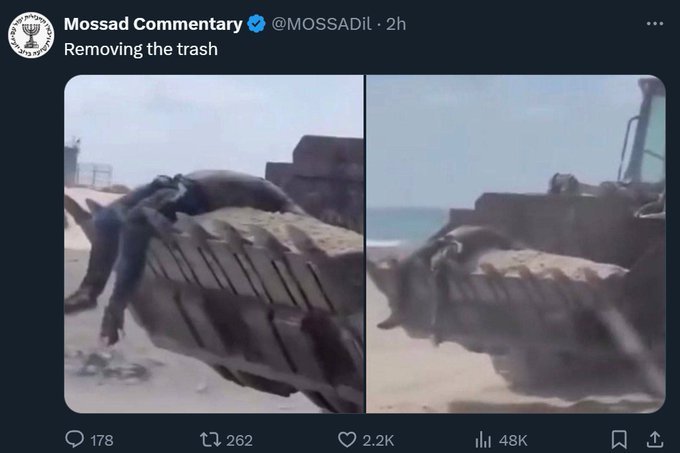The height and width of the screenshot is (453, 680).
Task: Open the left media thumbnail
Action: [214, 244]
